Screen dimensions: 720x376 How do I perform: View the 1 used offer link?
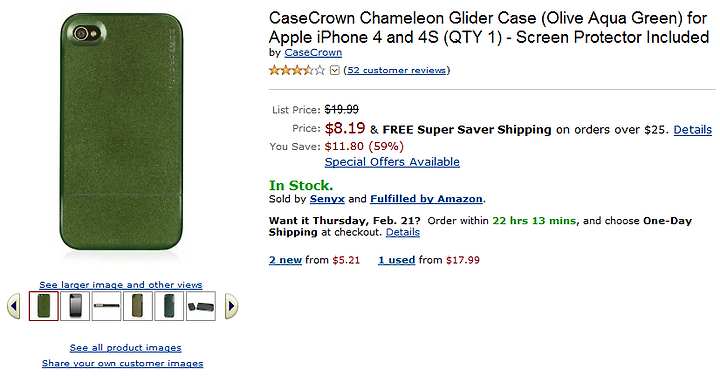click(x=397, y=260)
